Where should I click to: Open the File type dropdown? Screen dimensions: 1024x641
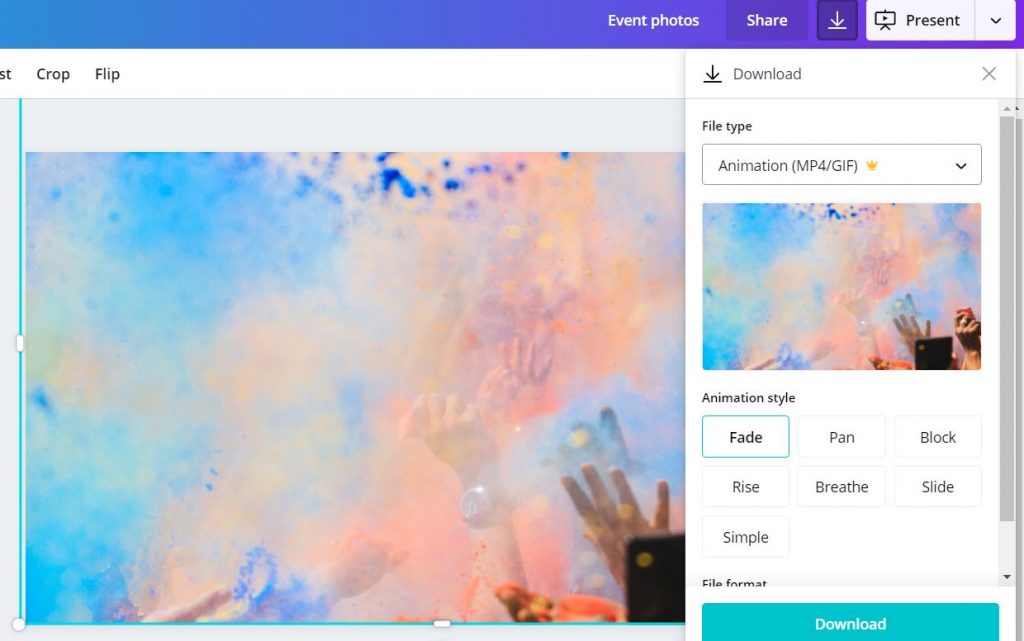(x=841, y=164)
